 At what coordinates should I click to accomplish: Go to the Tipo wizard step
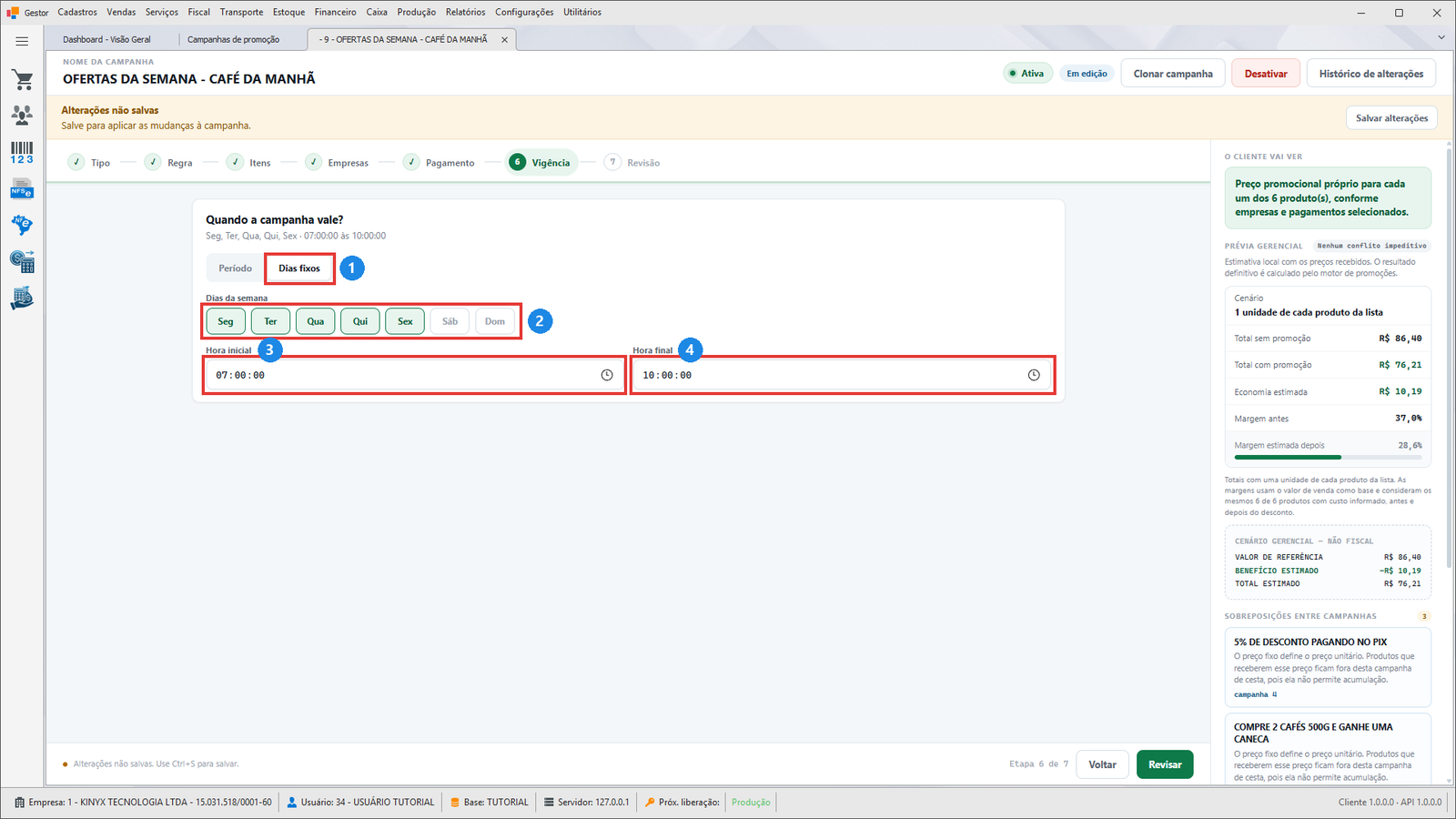point(89,163)
